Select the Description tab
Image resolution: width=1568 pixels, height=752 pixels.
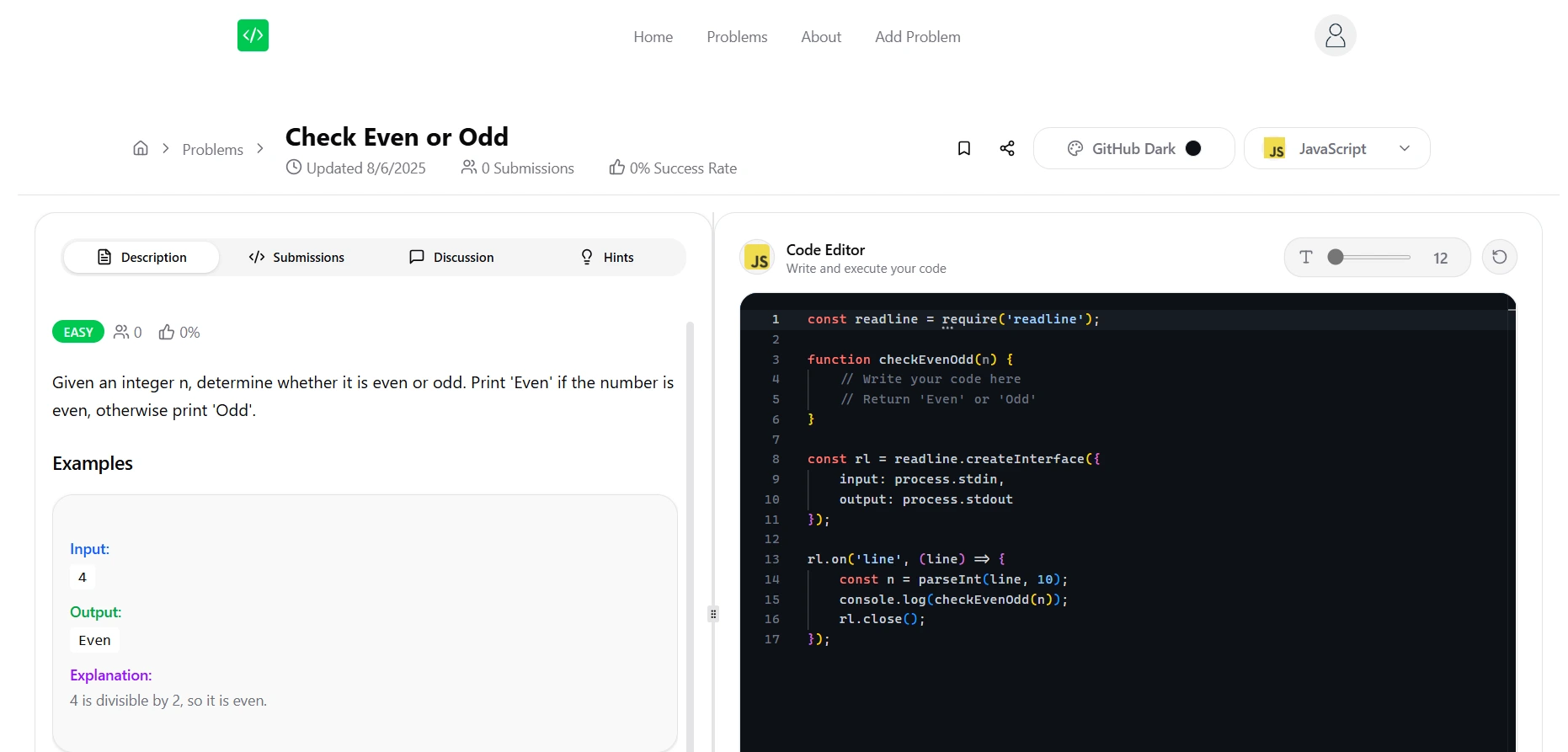(x=141, y=257)
